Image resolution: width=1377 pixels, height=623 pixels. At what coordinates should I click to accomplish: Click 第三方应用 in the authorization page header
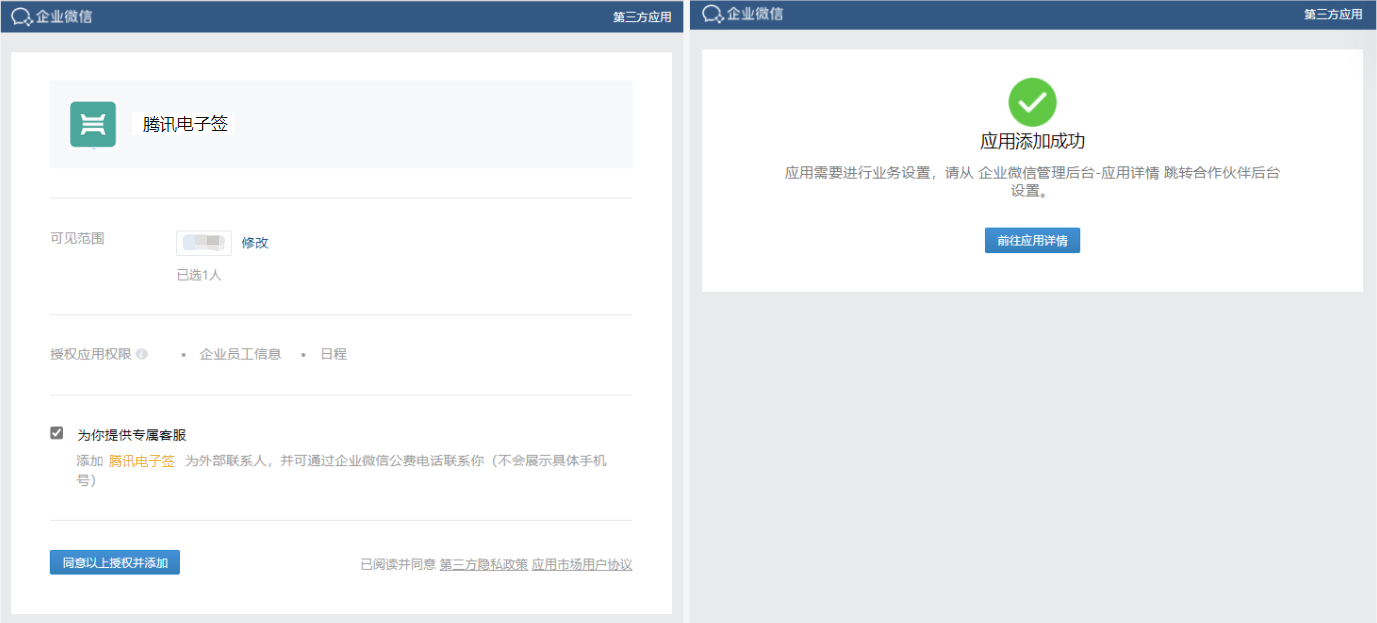641,17
